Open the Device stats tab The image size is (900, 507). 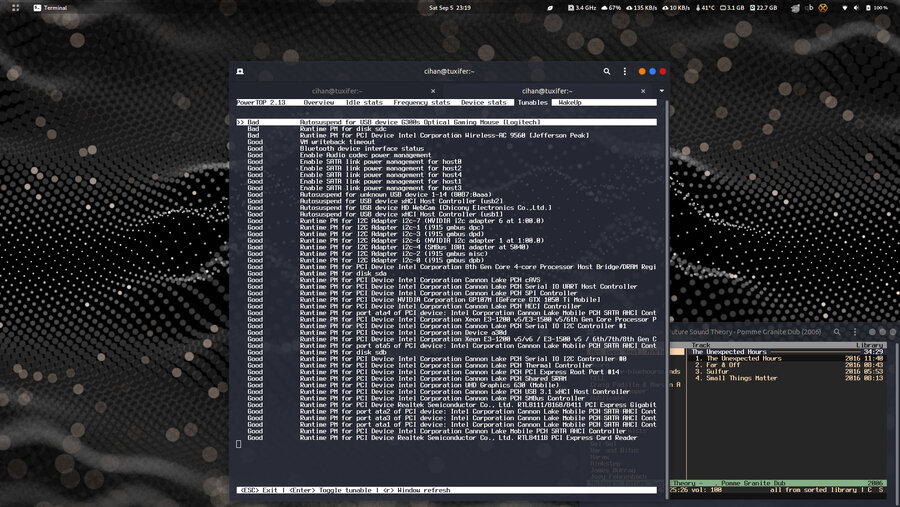coord(483,102)
